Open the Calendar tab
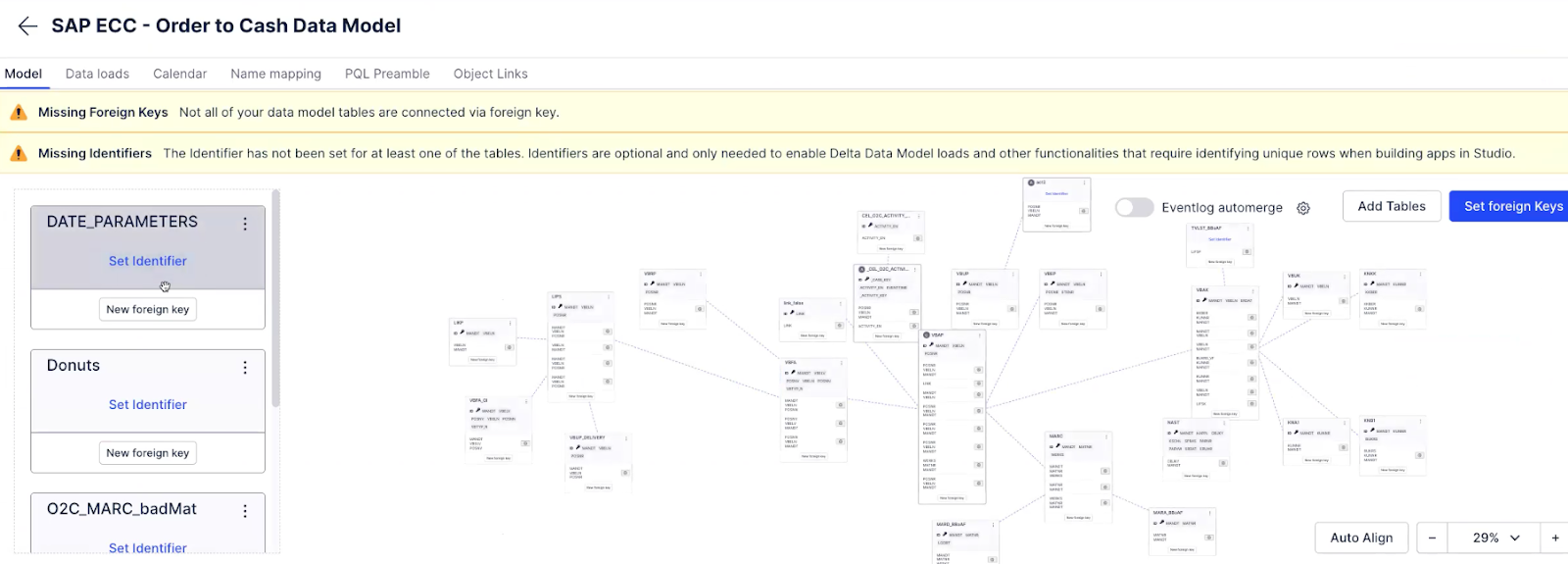 coord(179,74)
